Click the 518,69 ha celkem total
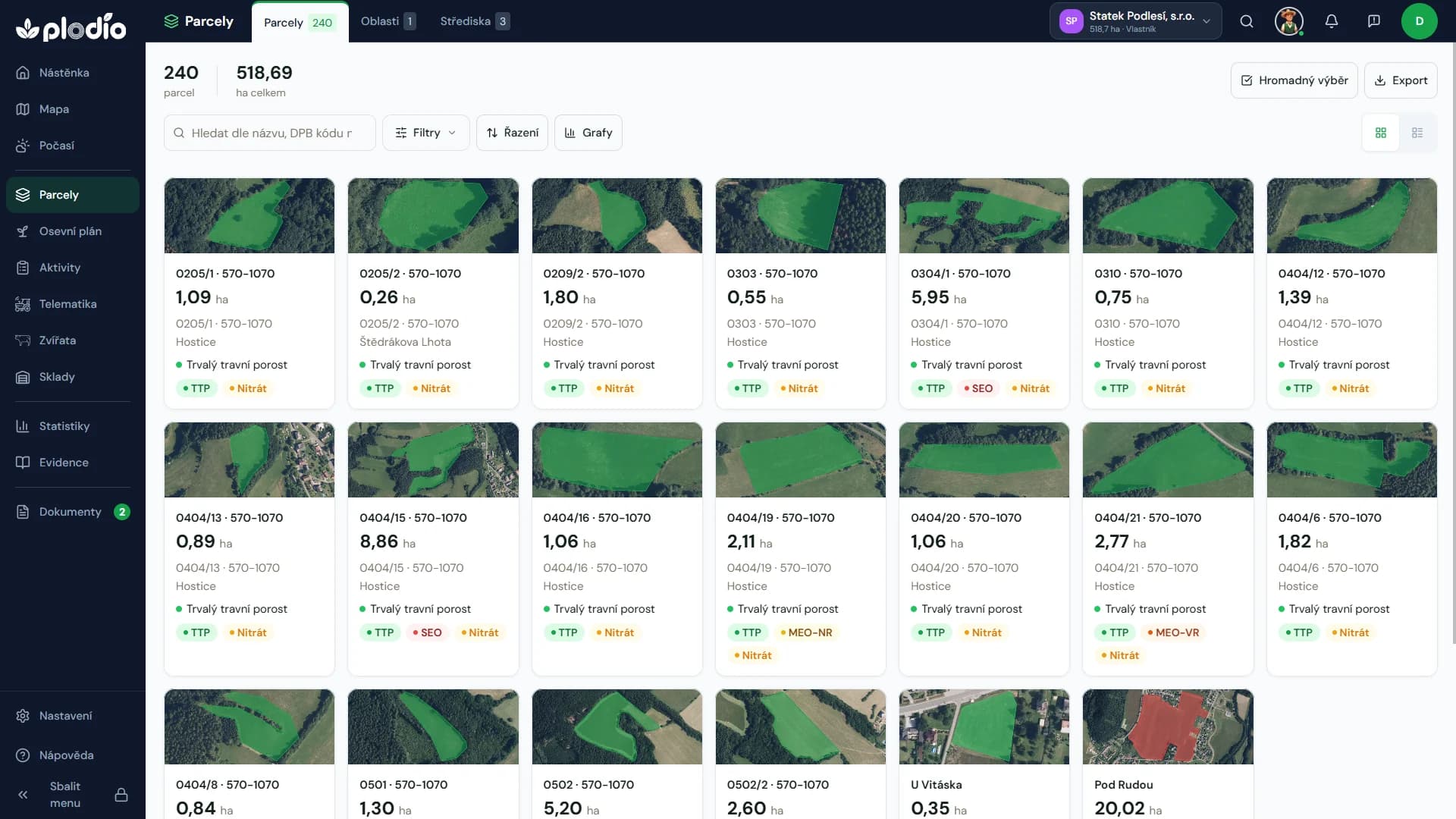 point(264,81)
